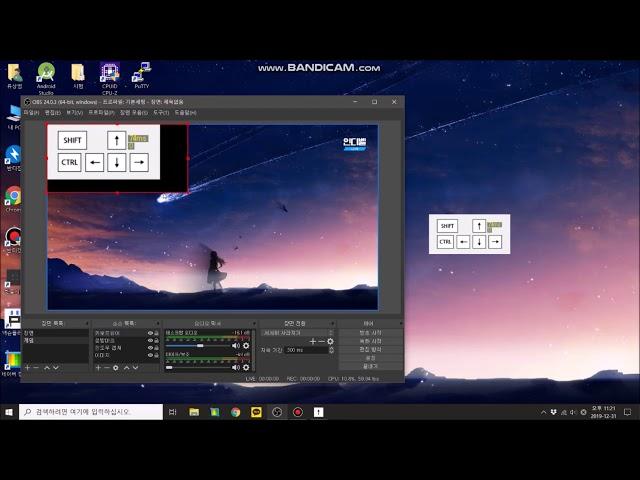This screenshot has width=640, height=480.
Task: Open Windows Start menu
Action: [x=9, y=412]
